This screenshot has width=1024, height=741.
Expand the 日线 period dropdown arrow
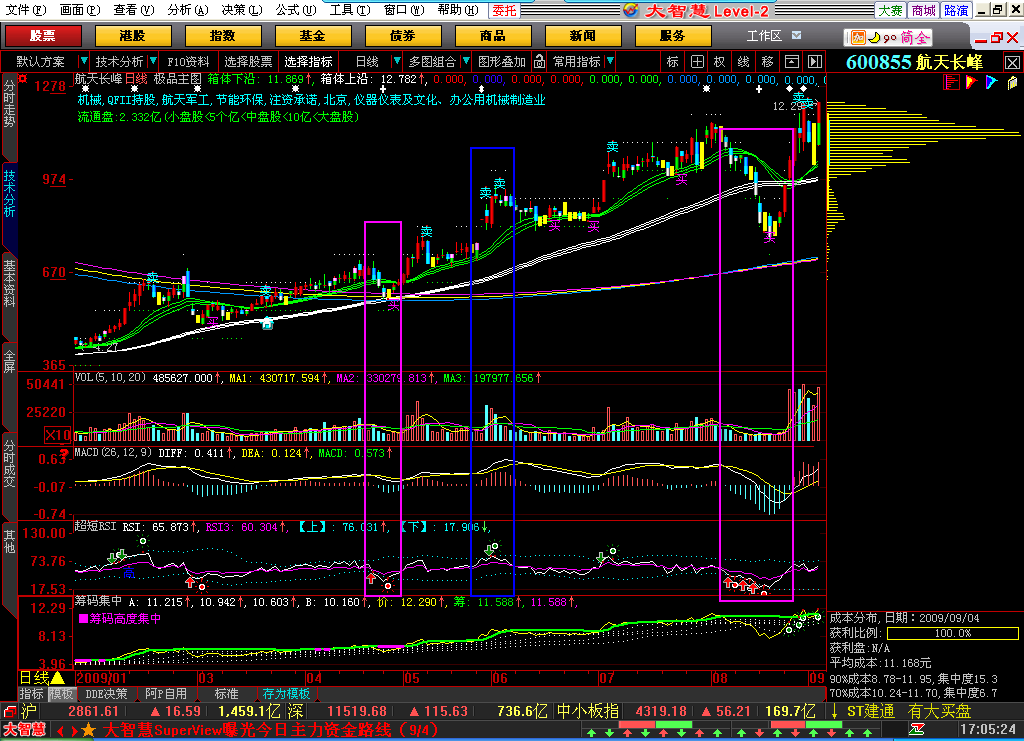[x=396, y=61]
